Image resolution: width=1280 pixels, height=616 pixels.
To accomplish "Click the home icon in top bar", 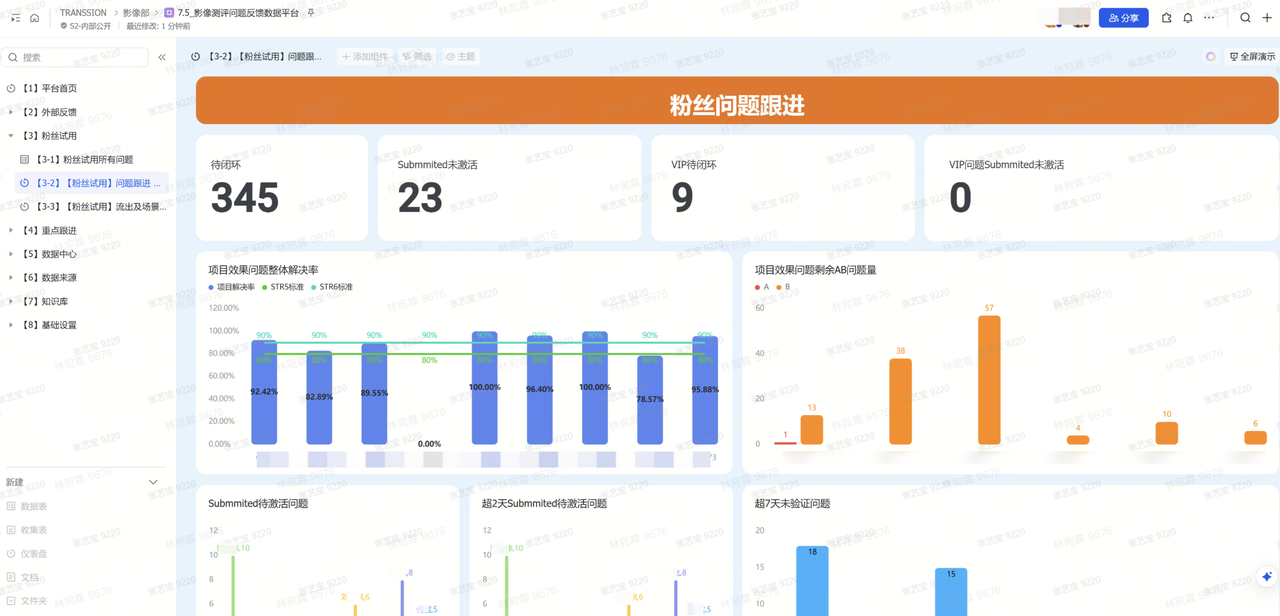I will pyautogui.click(x=35, y=18).
